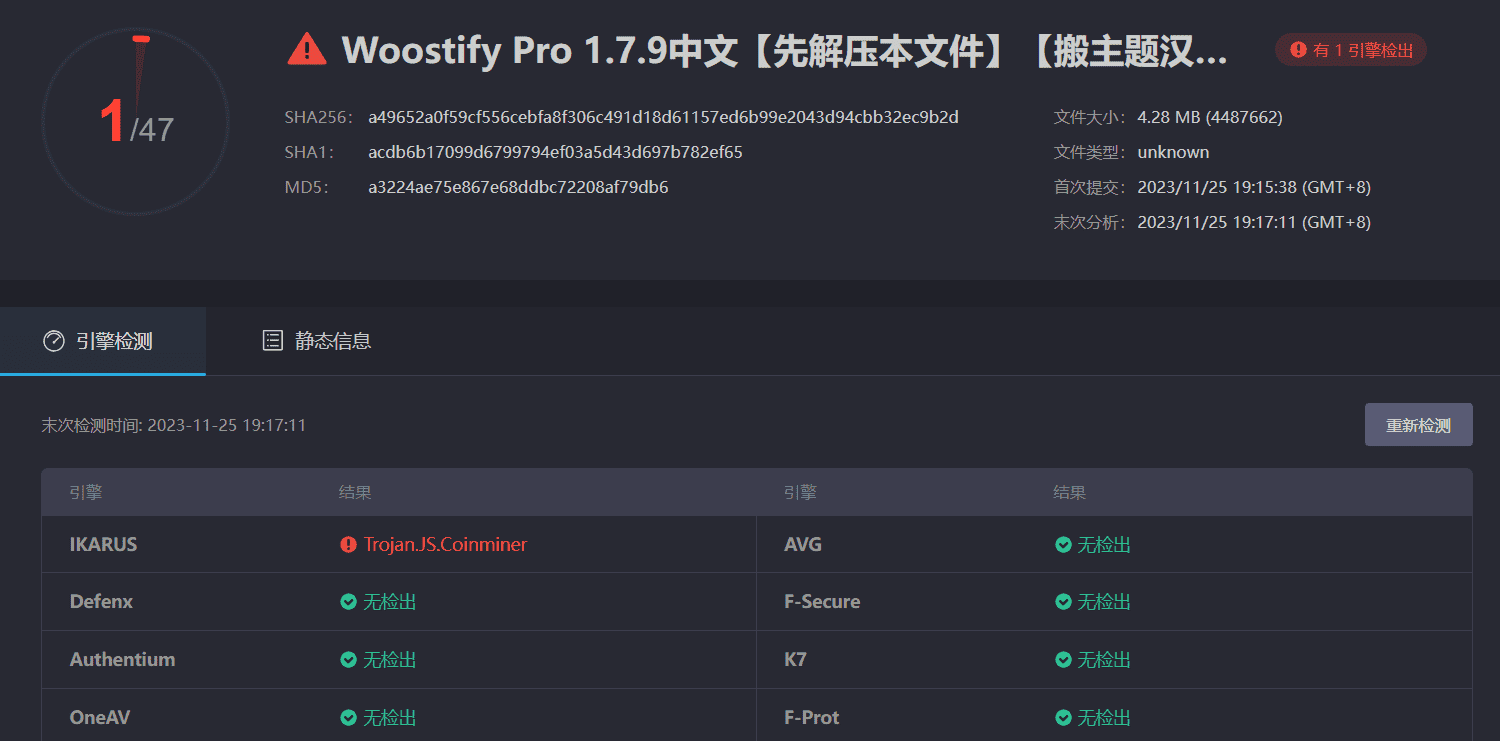
Task: Click the left 引擎 column header
Action: (86, 492)
